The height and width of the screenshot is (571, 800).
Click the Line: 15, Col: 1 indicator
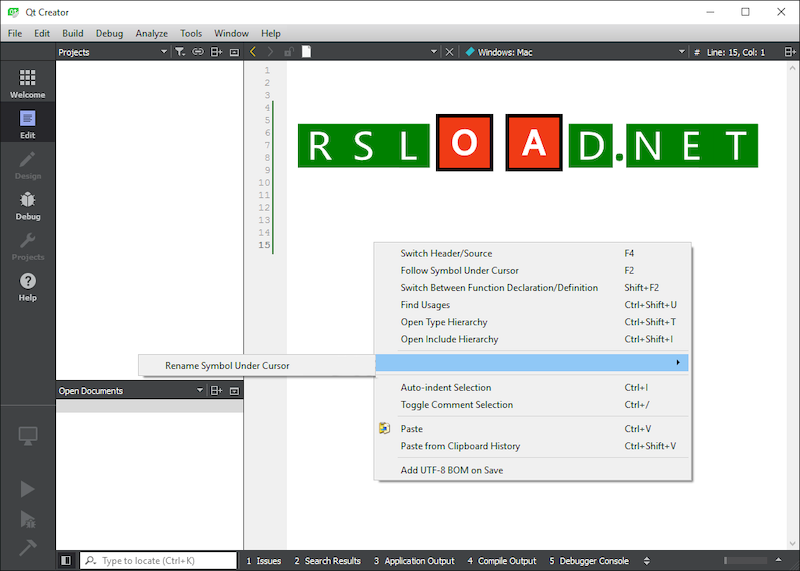click(x=736, y=52)
